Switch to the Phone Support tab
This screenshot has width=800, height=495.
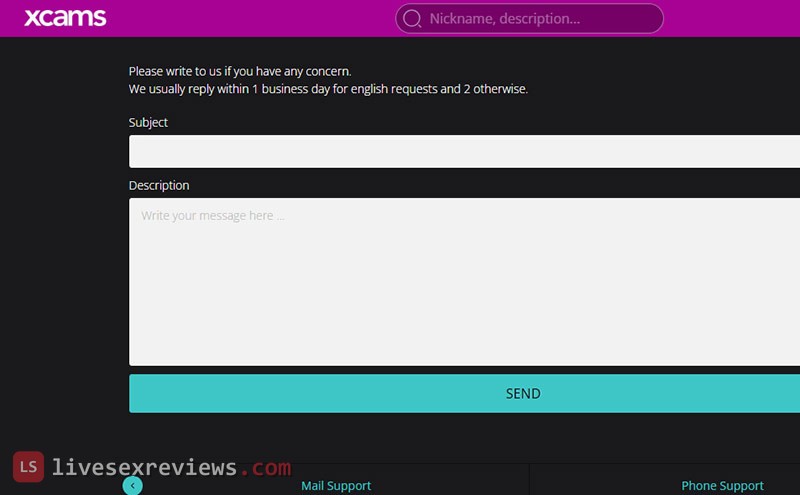(722, 485)
